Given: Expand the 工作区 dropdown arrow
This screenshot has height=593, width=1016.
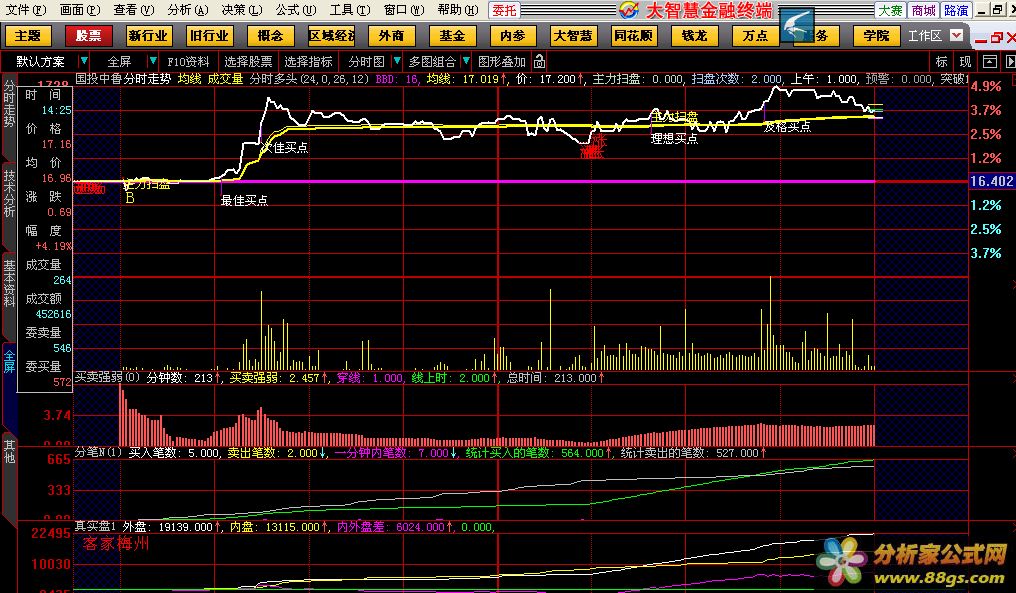Looking at the screenshot, I should 956,35.
